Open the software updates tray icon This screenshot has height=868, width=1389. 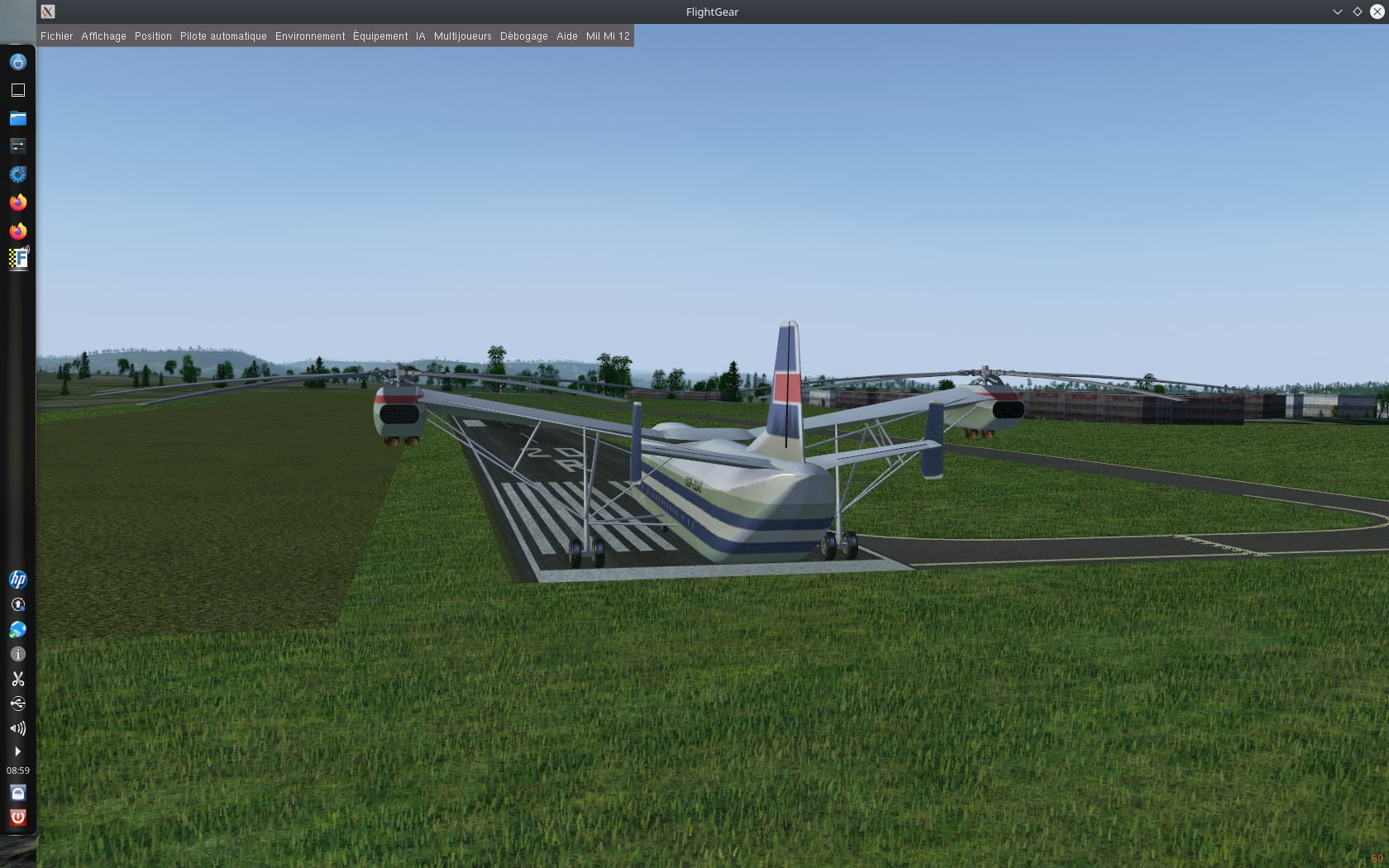18,604
